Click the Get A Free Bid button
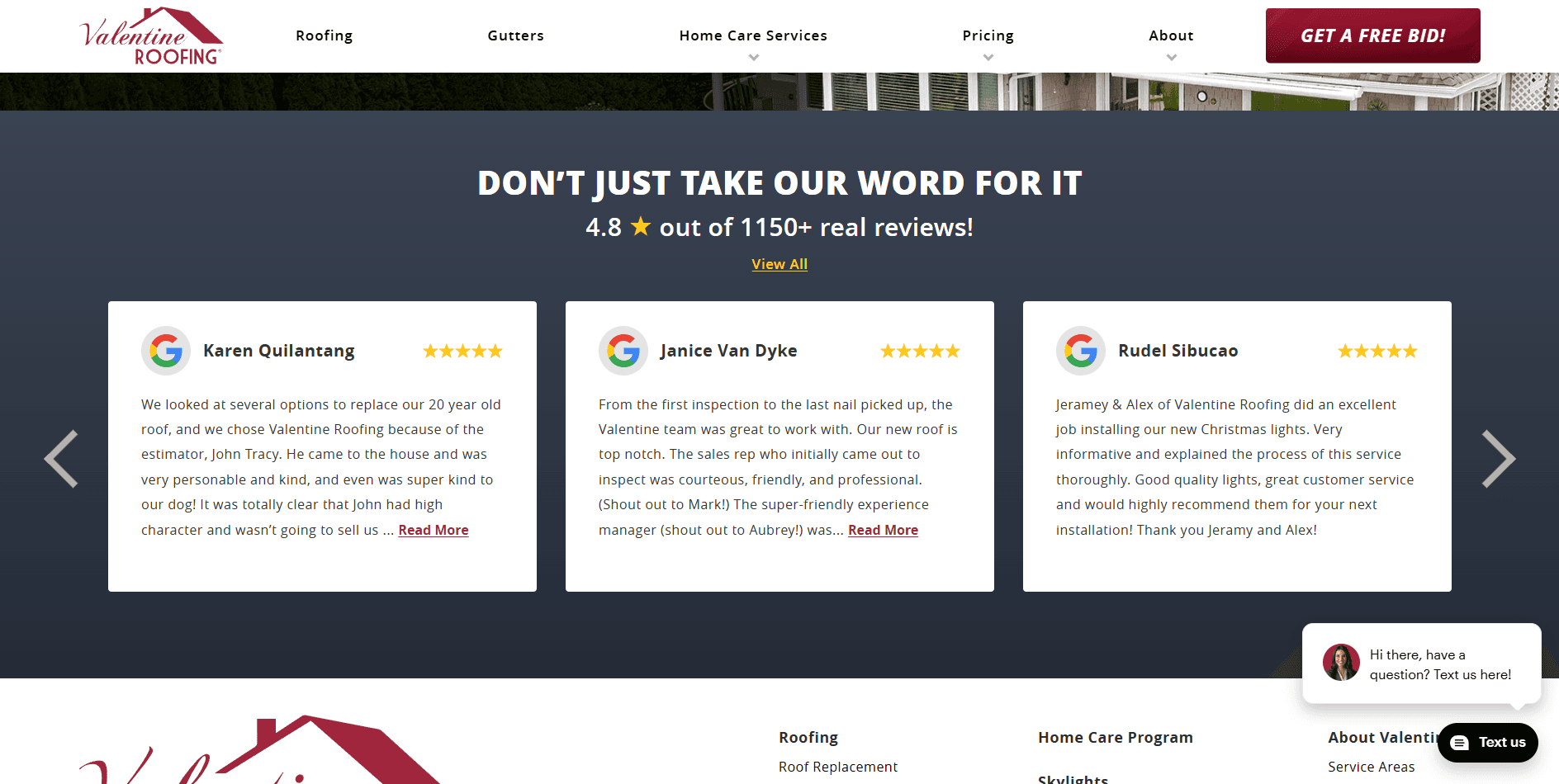 pyautogui.click(x=1372, y=35)
